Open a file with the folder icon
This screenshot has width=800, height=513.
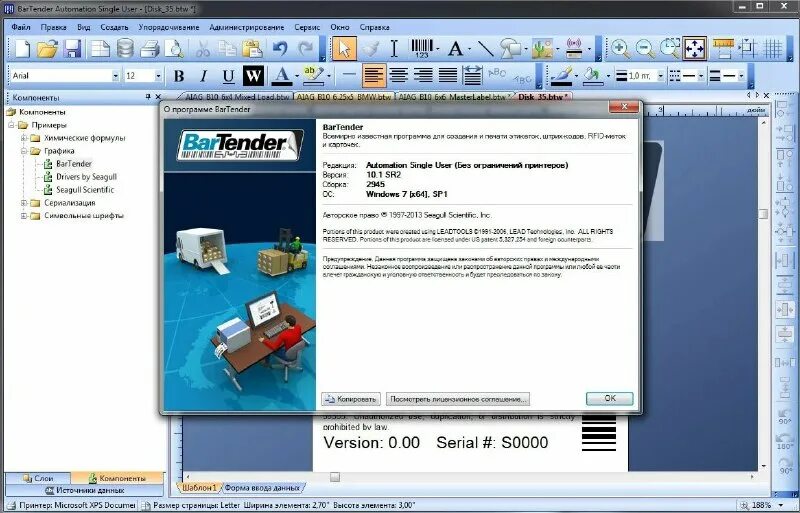pos(47,49)
